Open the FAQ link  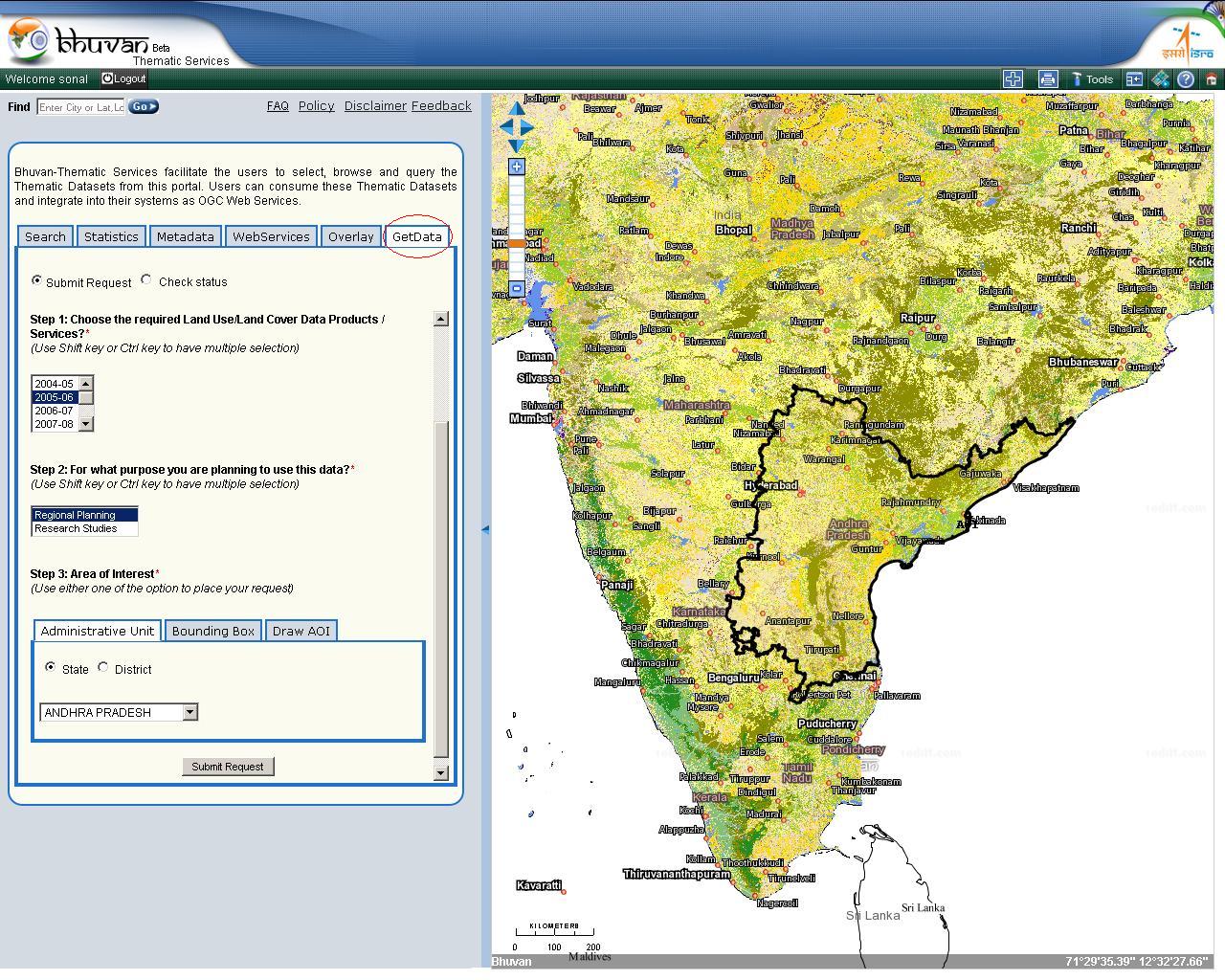click(x=278, y=106)
